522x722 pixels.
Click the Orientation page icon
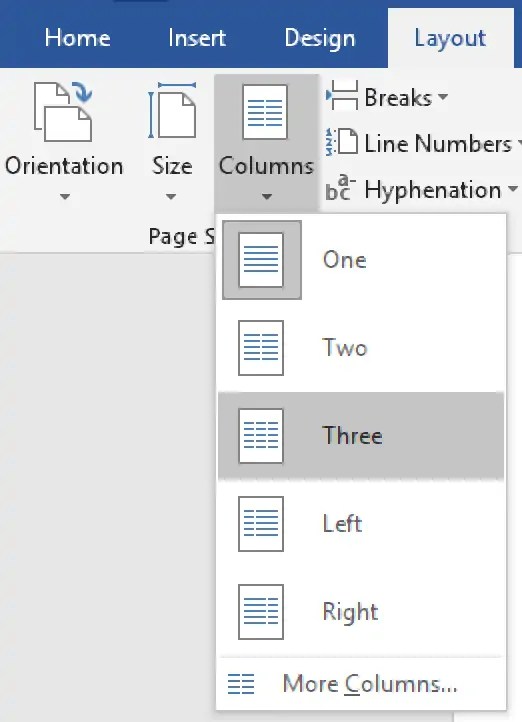63,111
